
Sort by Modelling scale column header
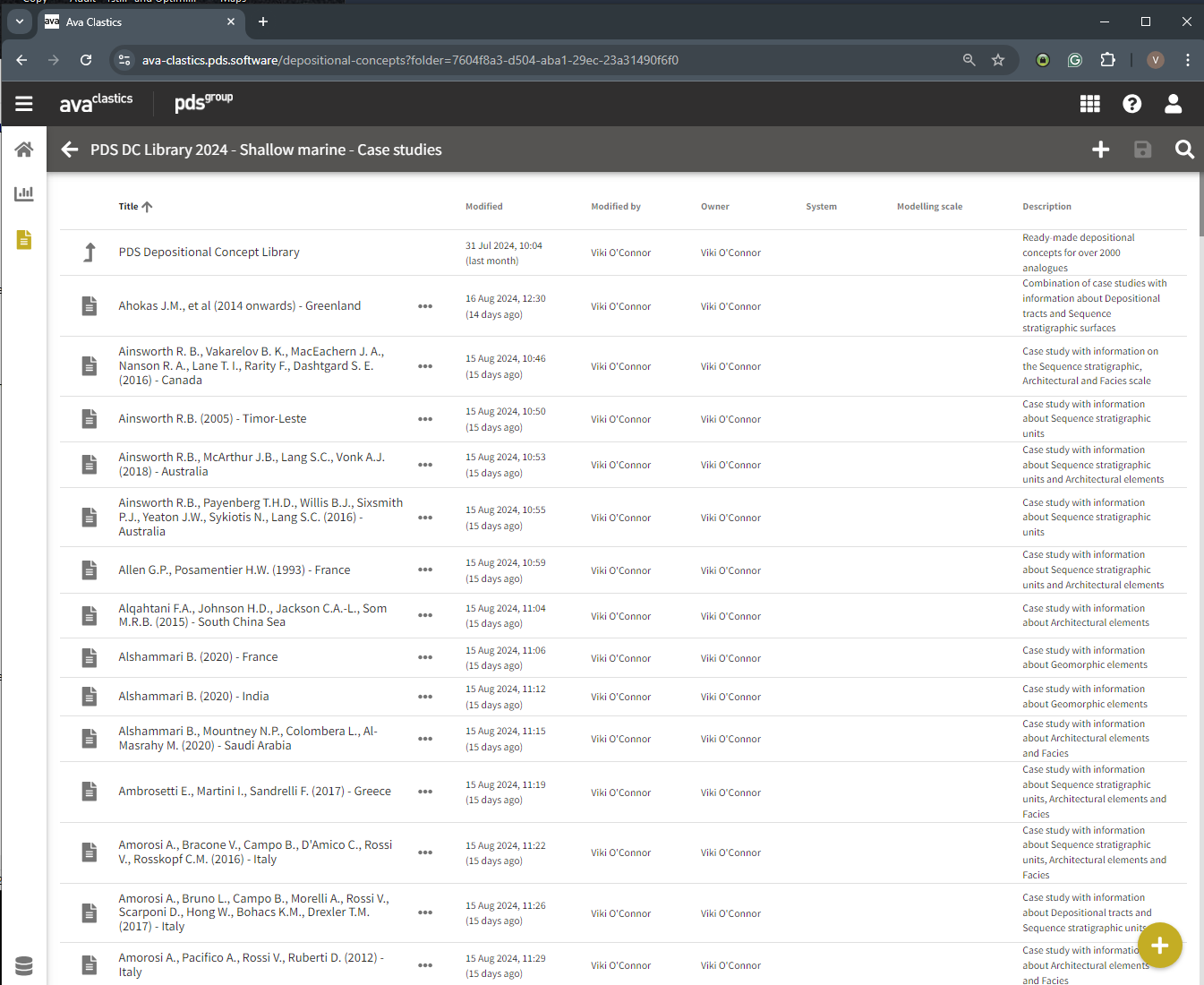coord(929,207)
